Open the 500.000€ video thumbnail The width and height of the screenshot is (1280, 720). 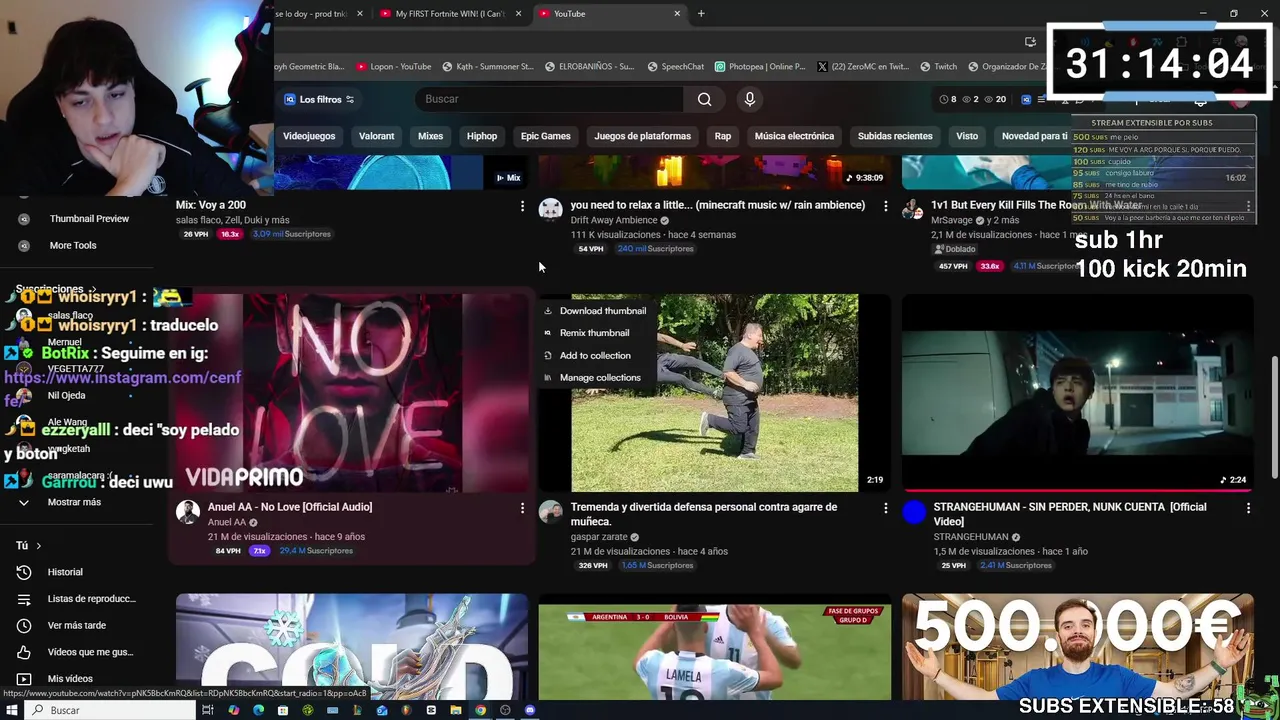[x=1077, y=647]
